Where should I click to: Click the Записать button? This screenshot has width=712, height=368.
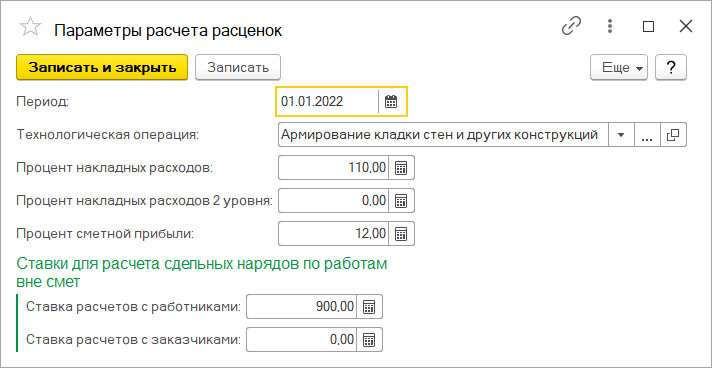[x=238, y=68]
